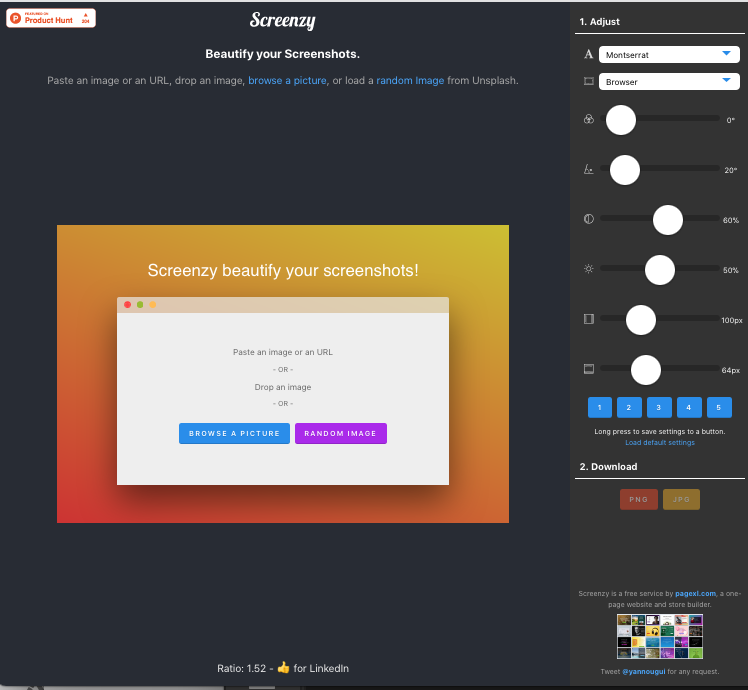Click Load default settings link

click(x=660, y=443)
